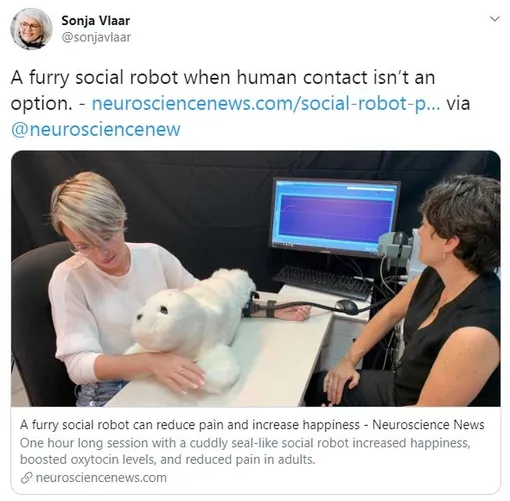This screenshot has height=501, width=510.
Task: Open the tweet options chevron menu
Action: [x=495, y=19]
